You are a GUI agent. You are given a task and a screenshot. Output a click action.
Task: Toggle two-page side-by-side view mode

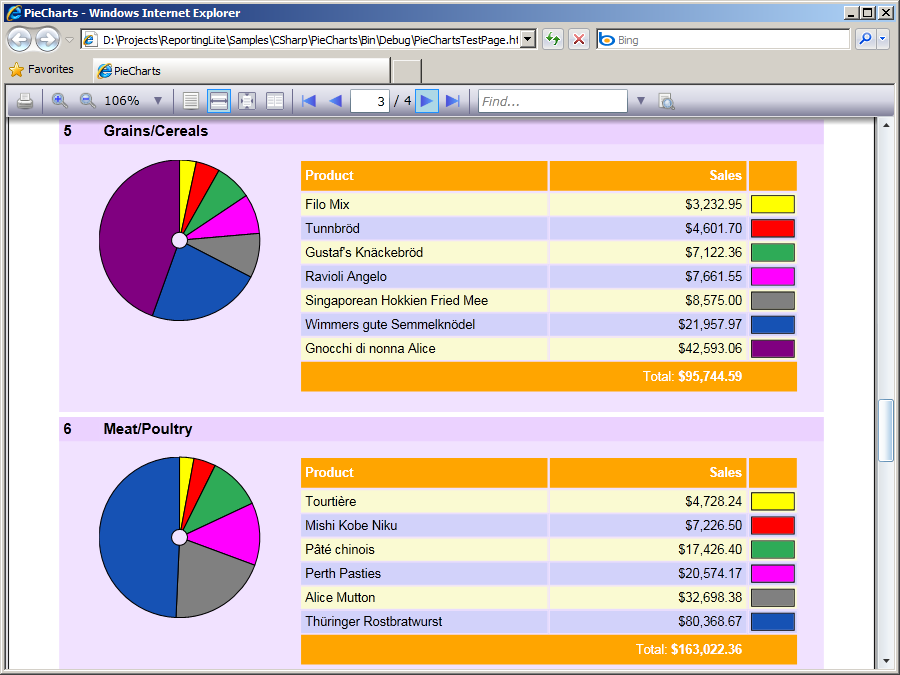(x=274, y=101)
